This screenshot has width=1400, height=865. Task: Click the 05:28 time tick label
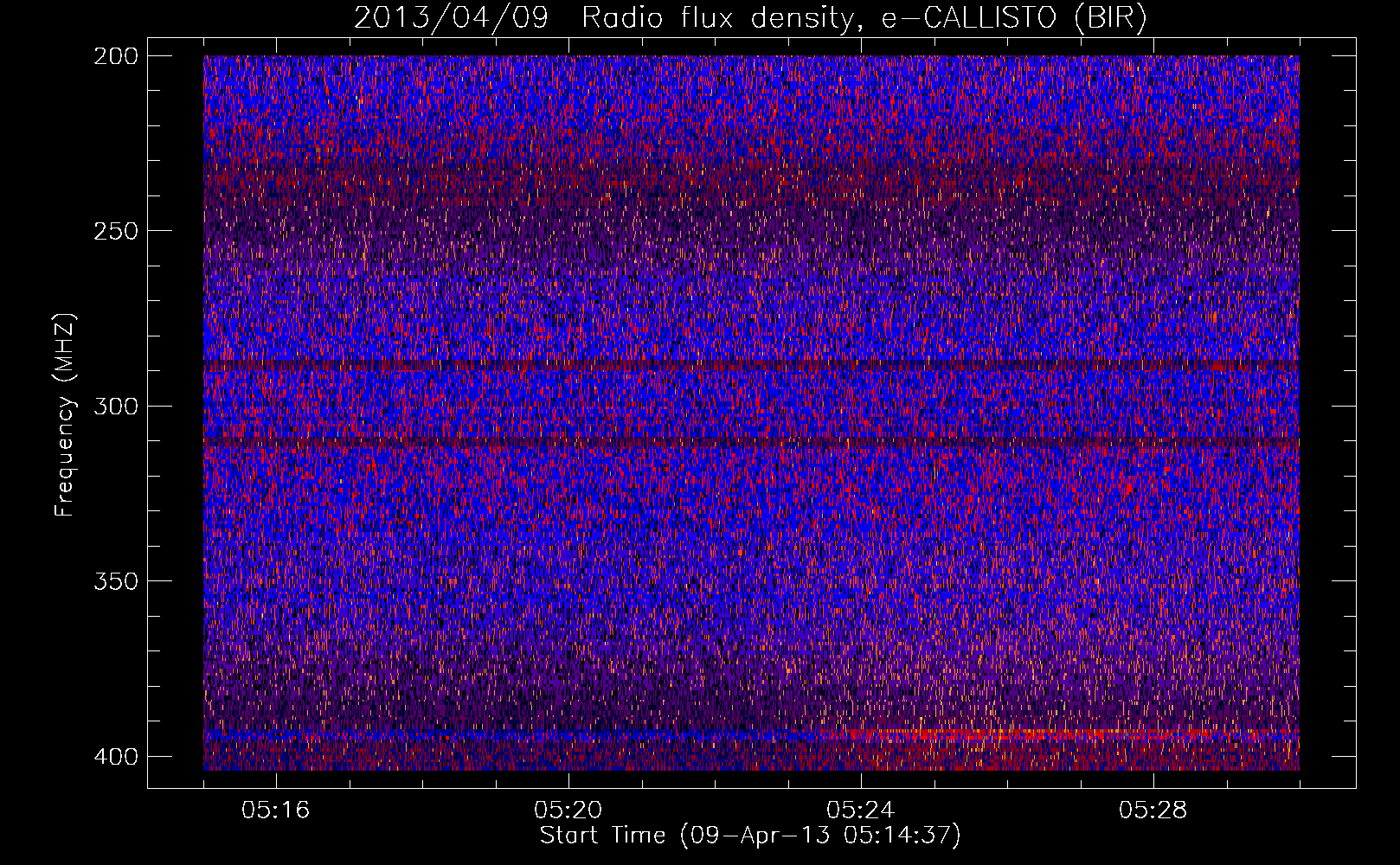[1153, 811]
